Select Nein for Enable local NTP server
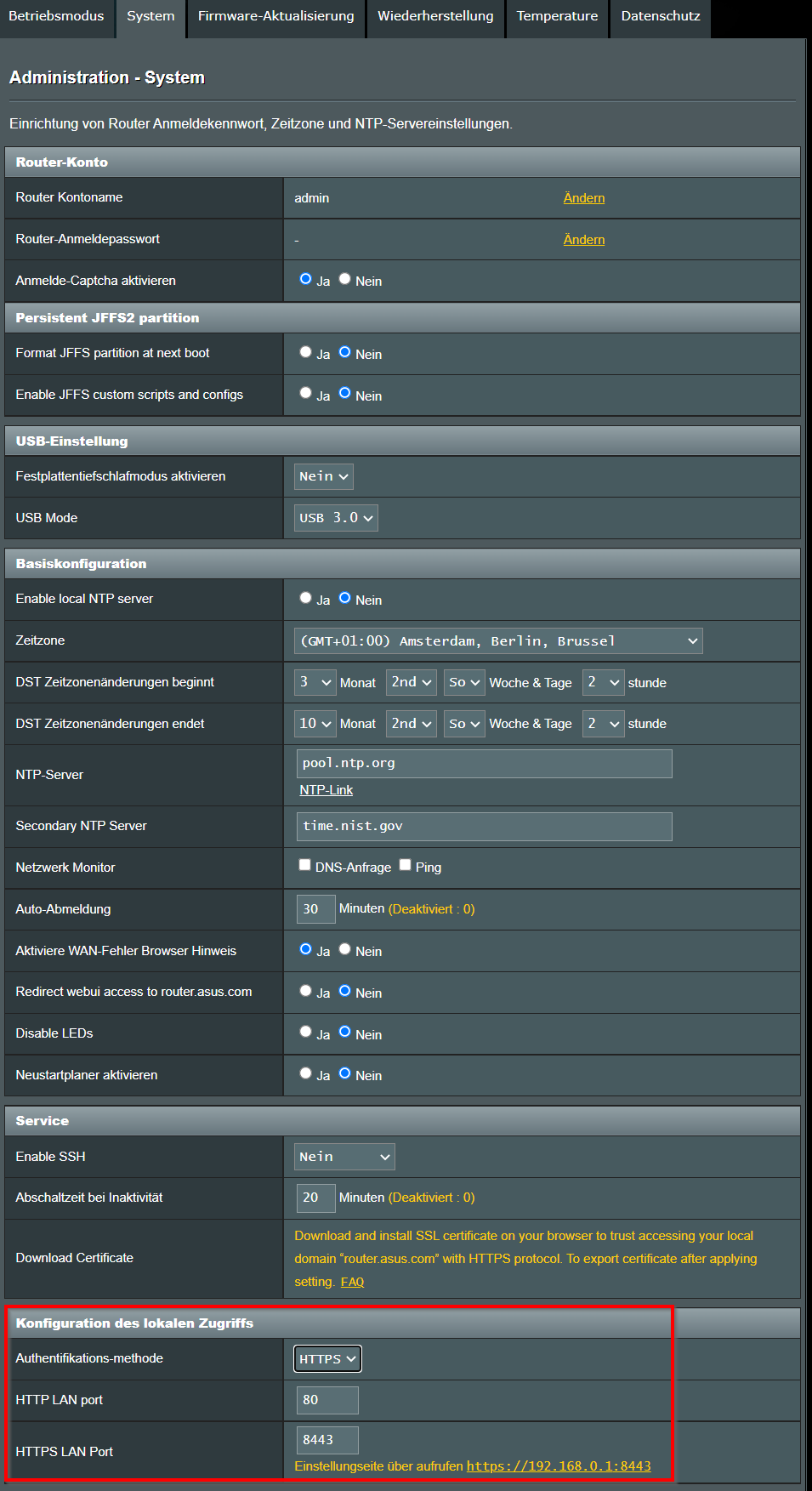812x1491 pixels. 344,598
